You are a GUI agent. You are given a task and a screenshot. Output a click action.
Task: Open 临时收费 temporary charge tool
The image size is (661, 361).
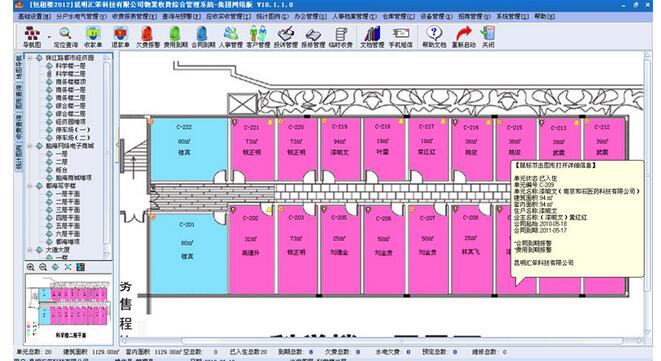[340, 37]
